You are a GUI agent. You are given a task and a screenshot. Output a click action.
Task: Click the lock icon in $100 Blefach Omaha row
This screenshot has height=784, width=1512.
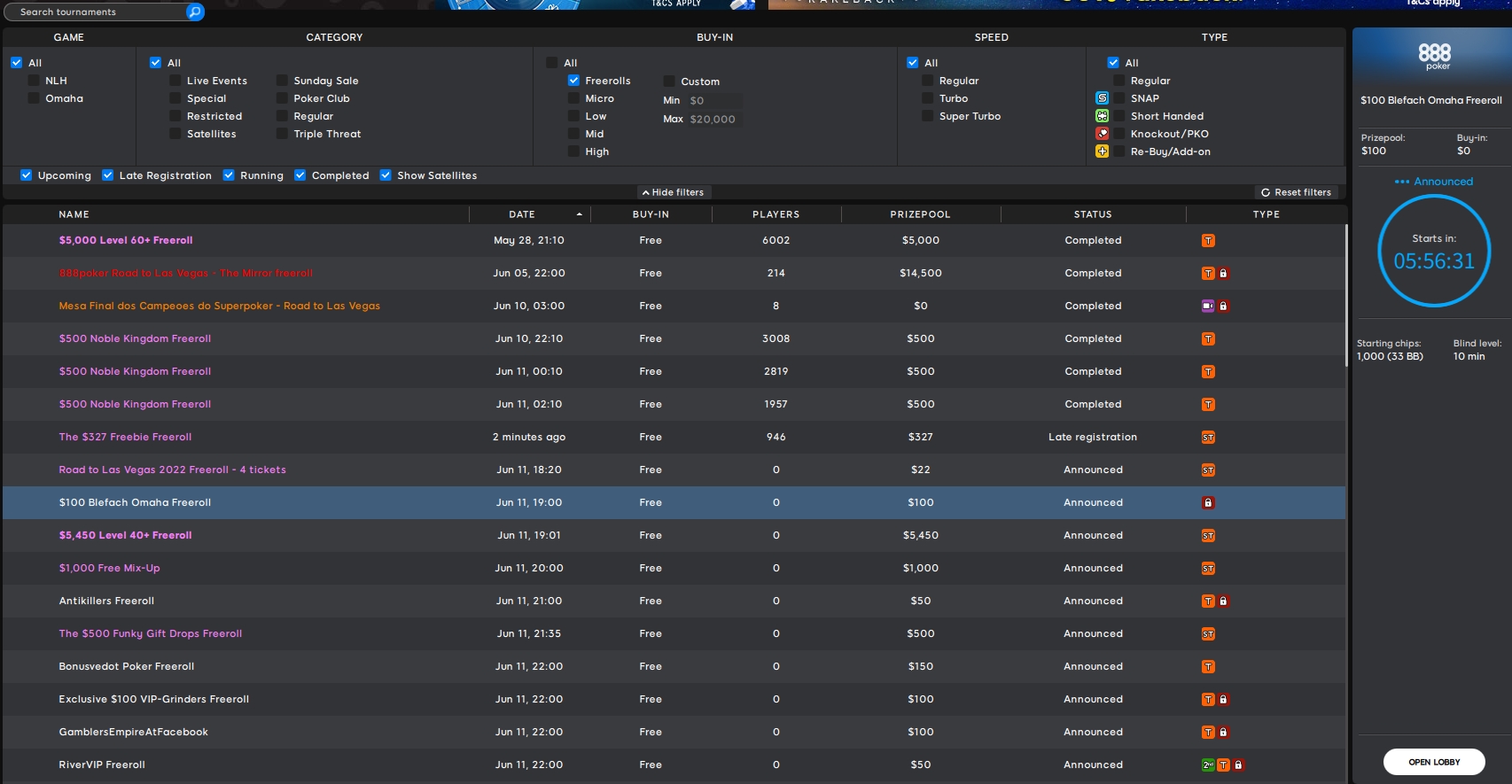[x=1208, y=503]
